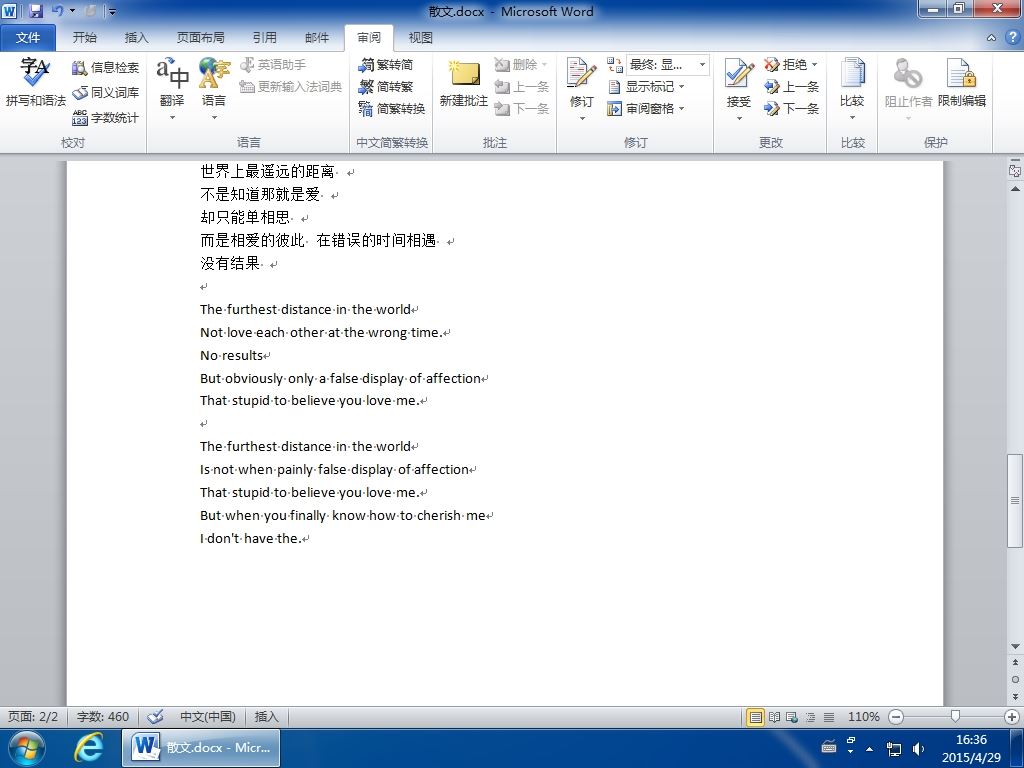Toggle 插入 insert mode in status bar

[x=266, y=716]
